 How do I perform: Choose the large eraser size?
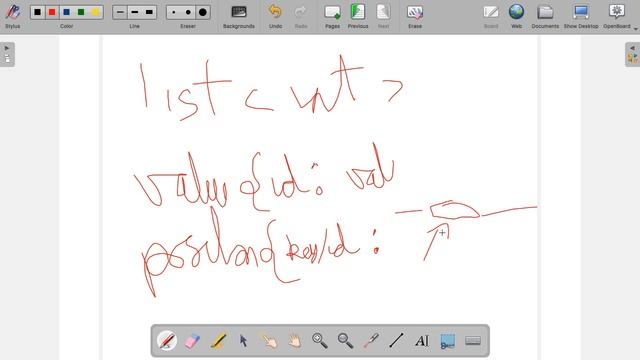tap(203, 12)
